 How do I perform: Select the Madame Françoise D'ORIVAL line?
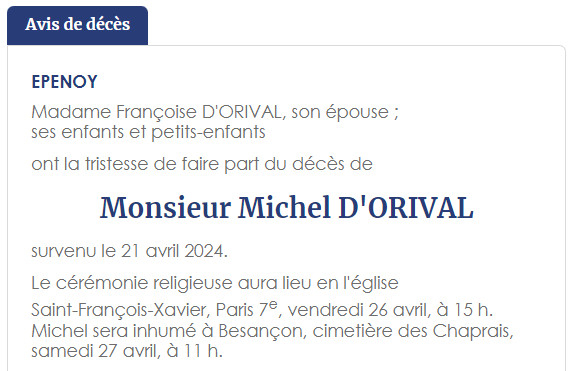[215, 112]
